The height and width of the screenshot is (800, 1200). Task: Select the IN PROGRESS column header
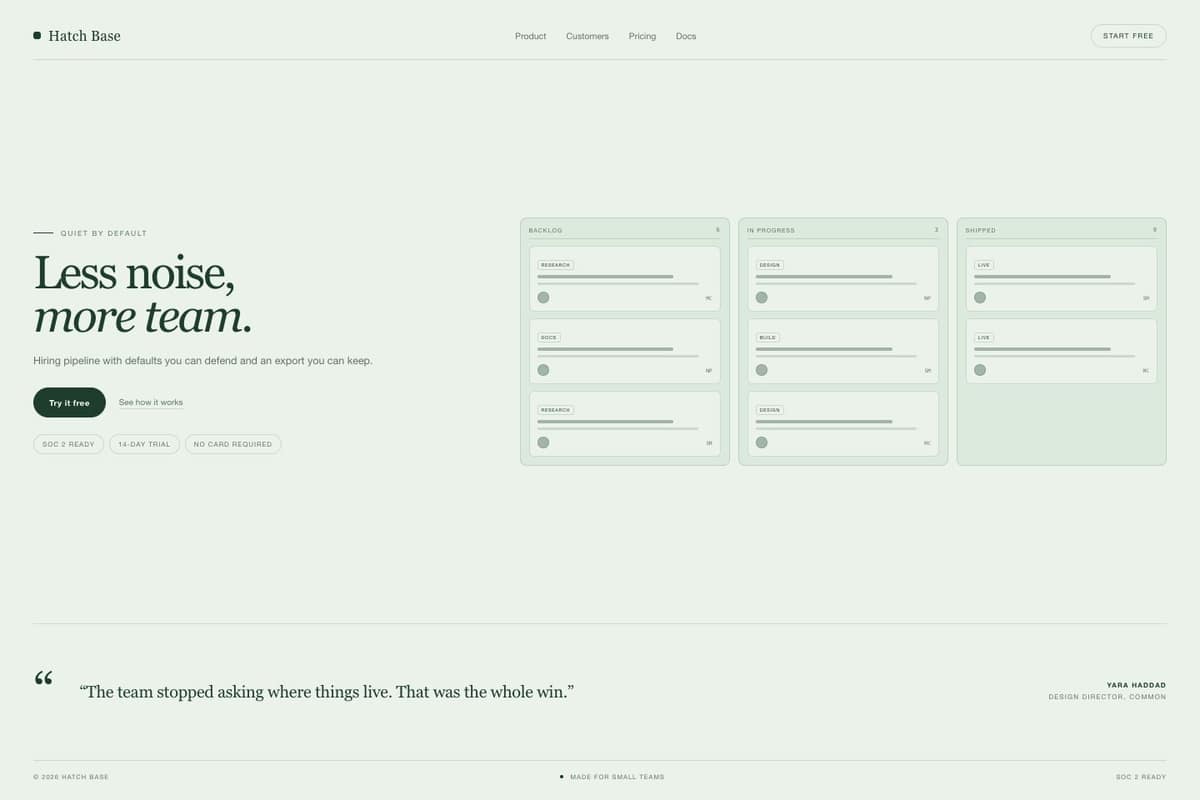(x=771, y=230)
